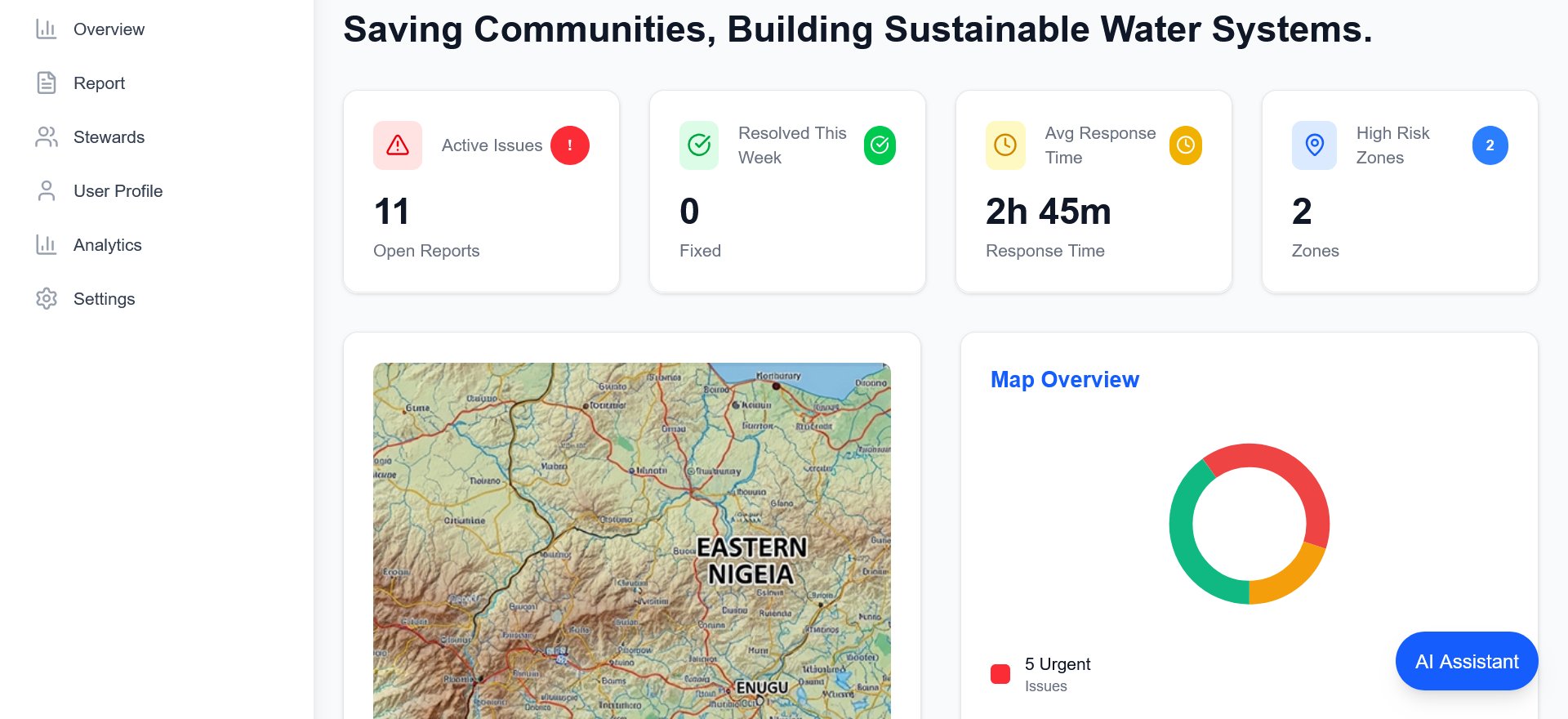Click the solid green check badge
Viewport: 1568px width, 719px height.
pos(880,145)
